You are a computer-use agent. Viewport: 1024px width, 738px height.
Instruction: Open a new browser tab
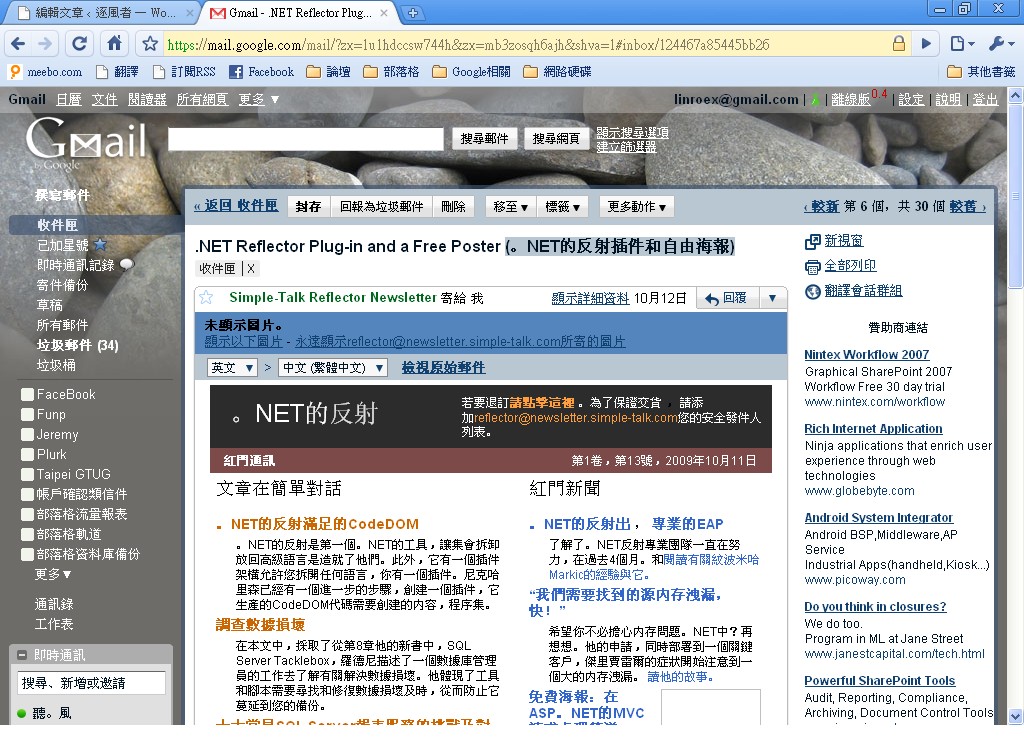pos(413,12)
